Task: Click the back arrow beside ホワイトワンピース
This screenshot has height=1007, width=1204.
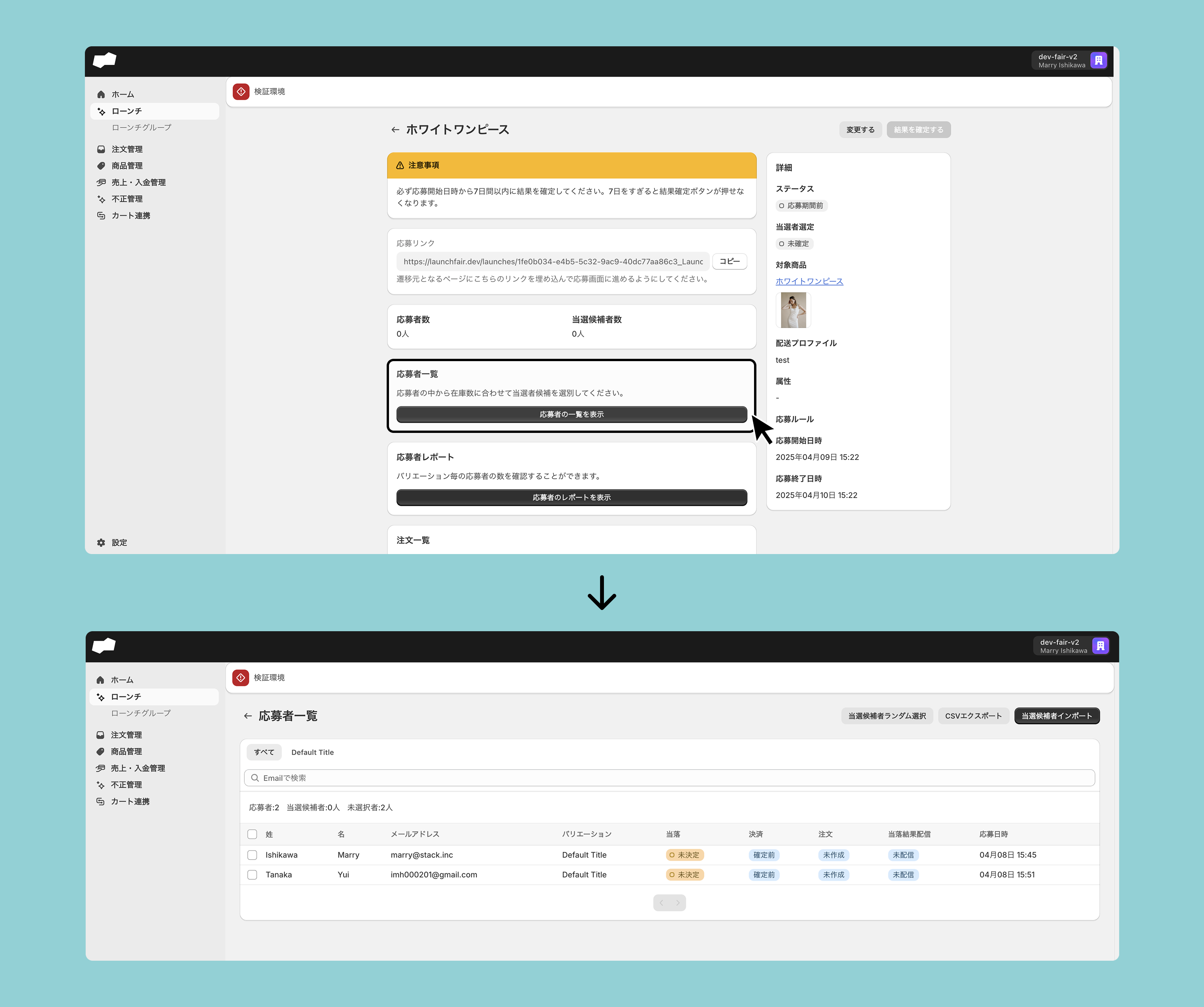Action: click(x=395, y=130)
